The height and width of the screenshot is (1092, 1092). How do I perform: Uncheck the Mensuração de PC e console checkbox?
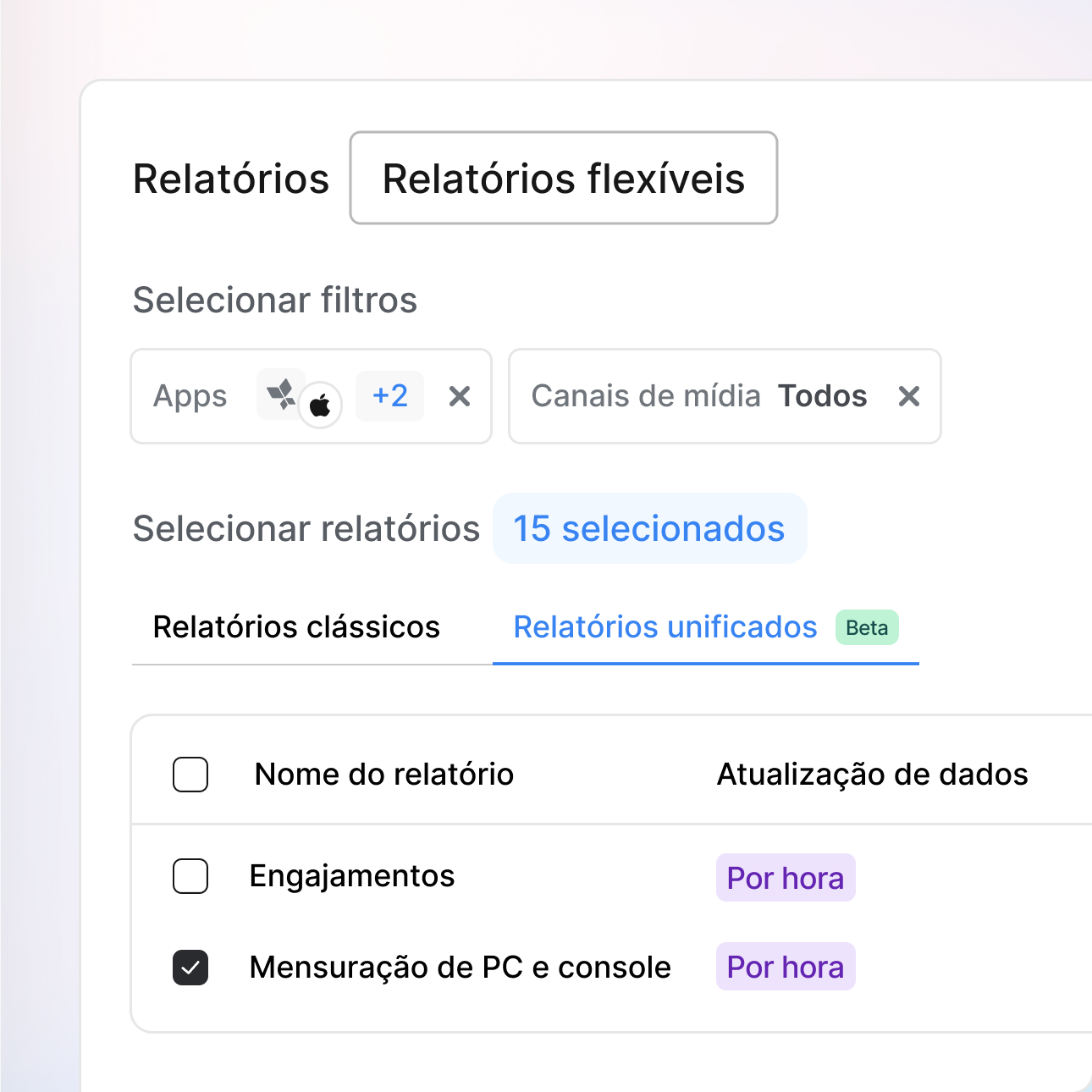coord(190,968)
